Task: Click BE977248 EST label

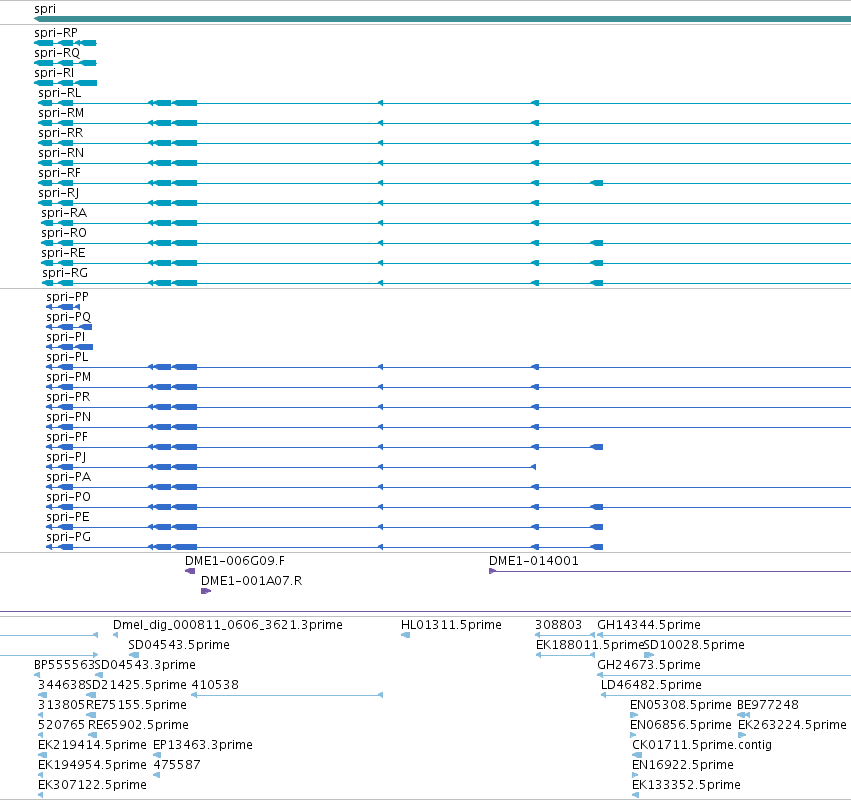Action: 768,706
